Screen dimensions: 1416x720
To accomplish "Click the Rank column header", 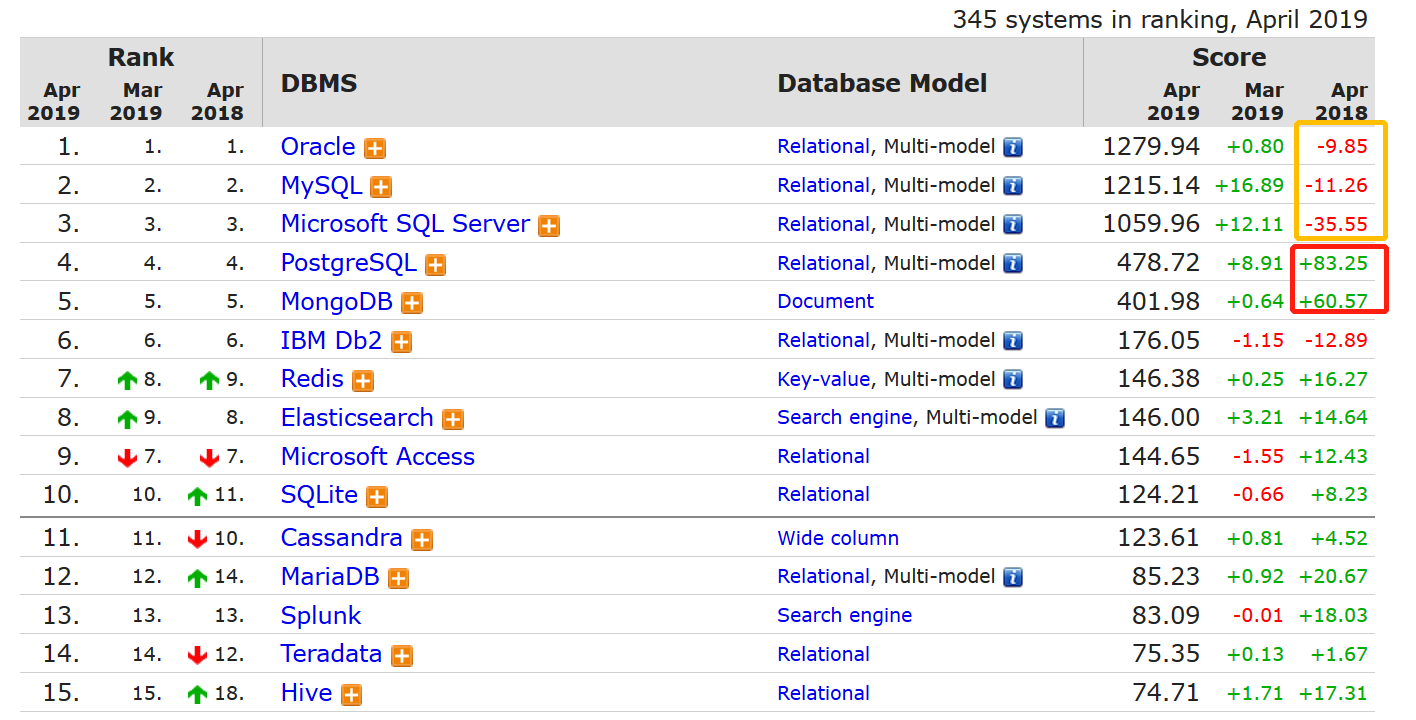I will tap(141, 58).
